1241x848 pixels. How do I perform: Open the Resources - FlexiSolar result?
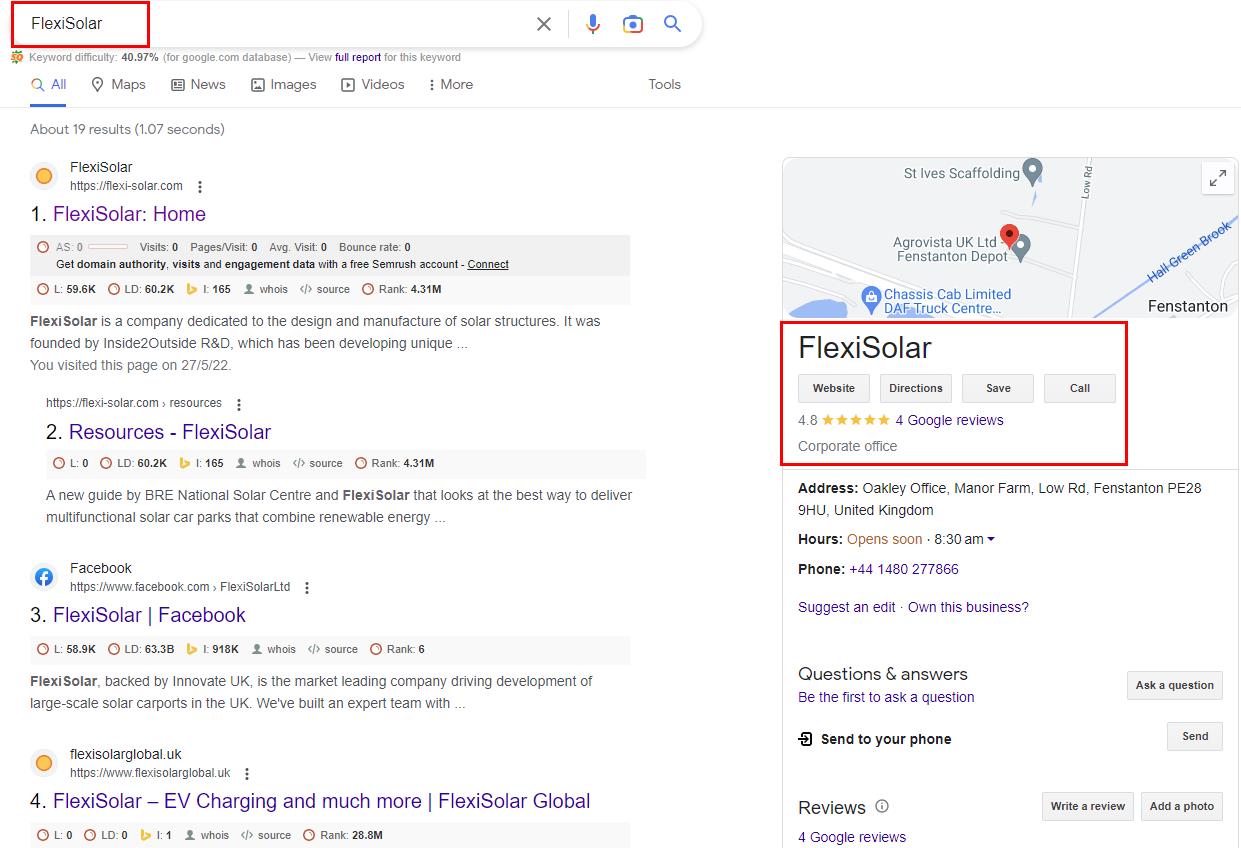point(170,432)
